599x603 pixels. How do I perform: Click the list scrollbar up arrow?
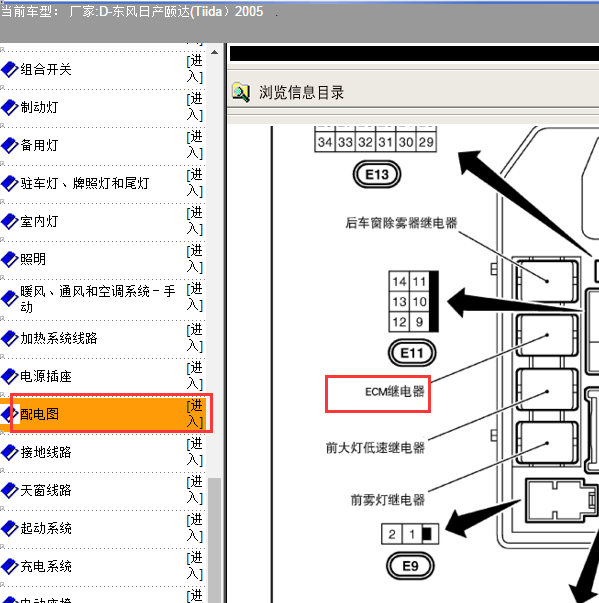pos(215,52)
